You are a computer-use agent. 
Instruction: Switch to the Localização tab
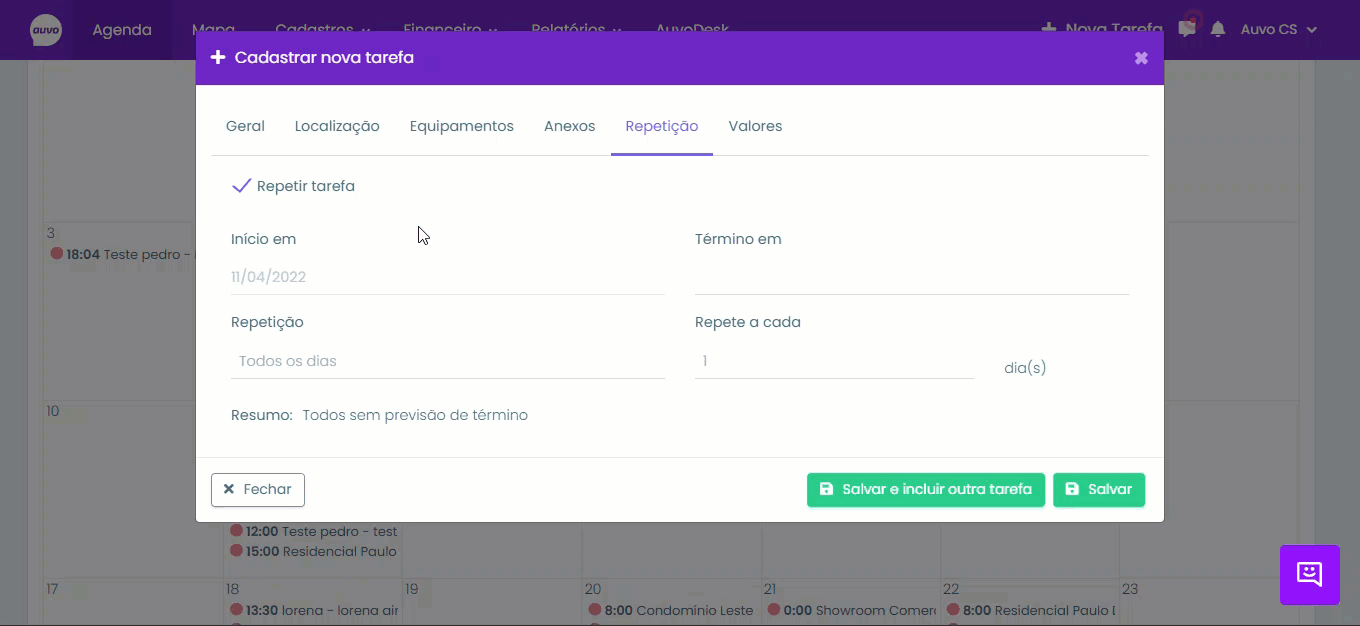coord(337,126)
